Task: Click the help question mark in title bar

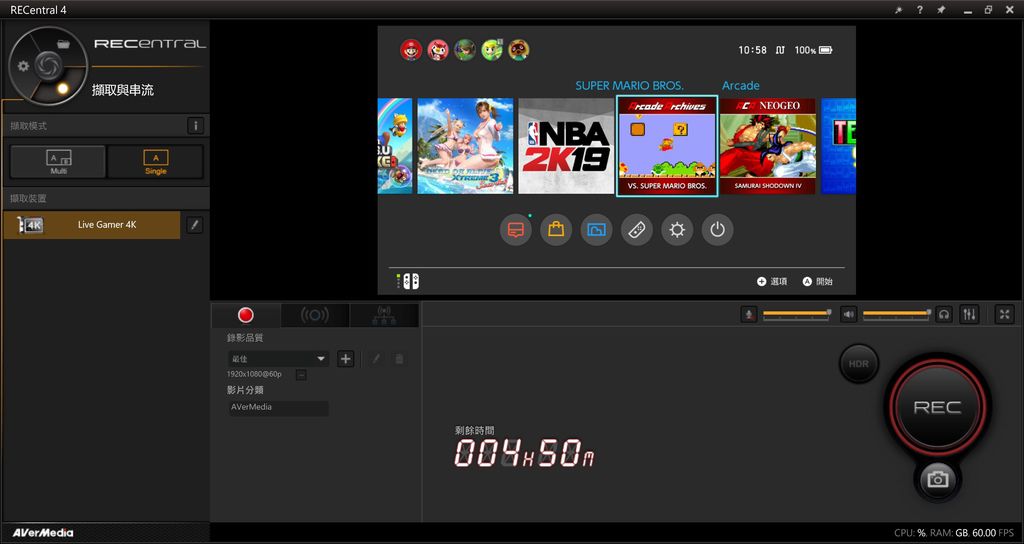Action: click(x=920, y=10)
